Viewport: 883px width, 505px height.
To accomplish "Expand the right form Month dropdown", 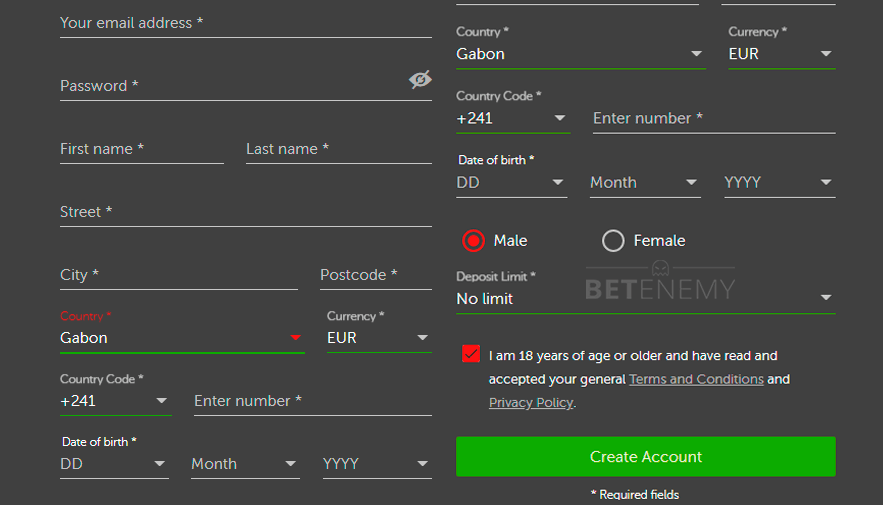I will 645,182.
